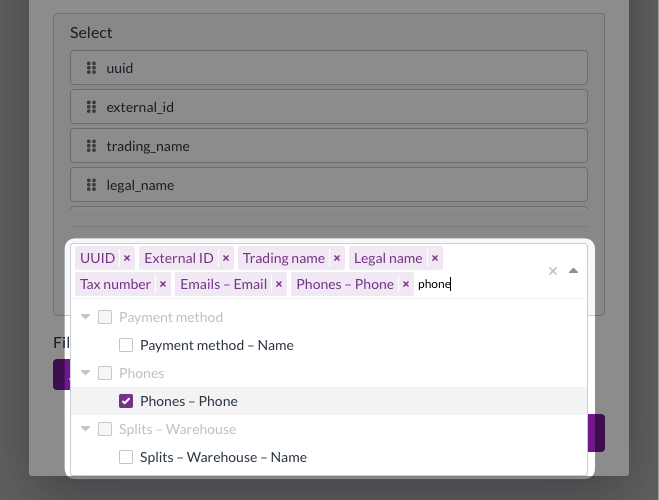This screenshot has height=500, width=659.
Task: Collapse the Payment method group
Action: click(x=86, y=317)
